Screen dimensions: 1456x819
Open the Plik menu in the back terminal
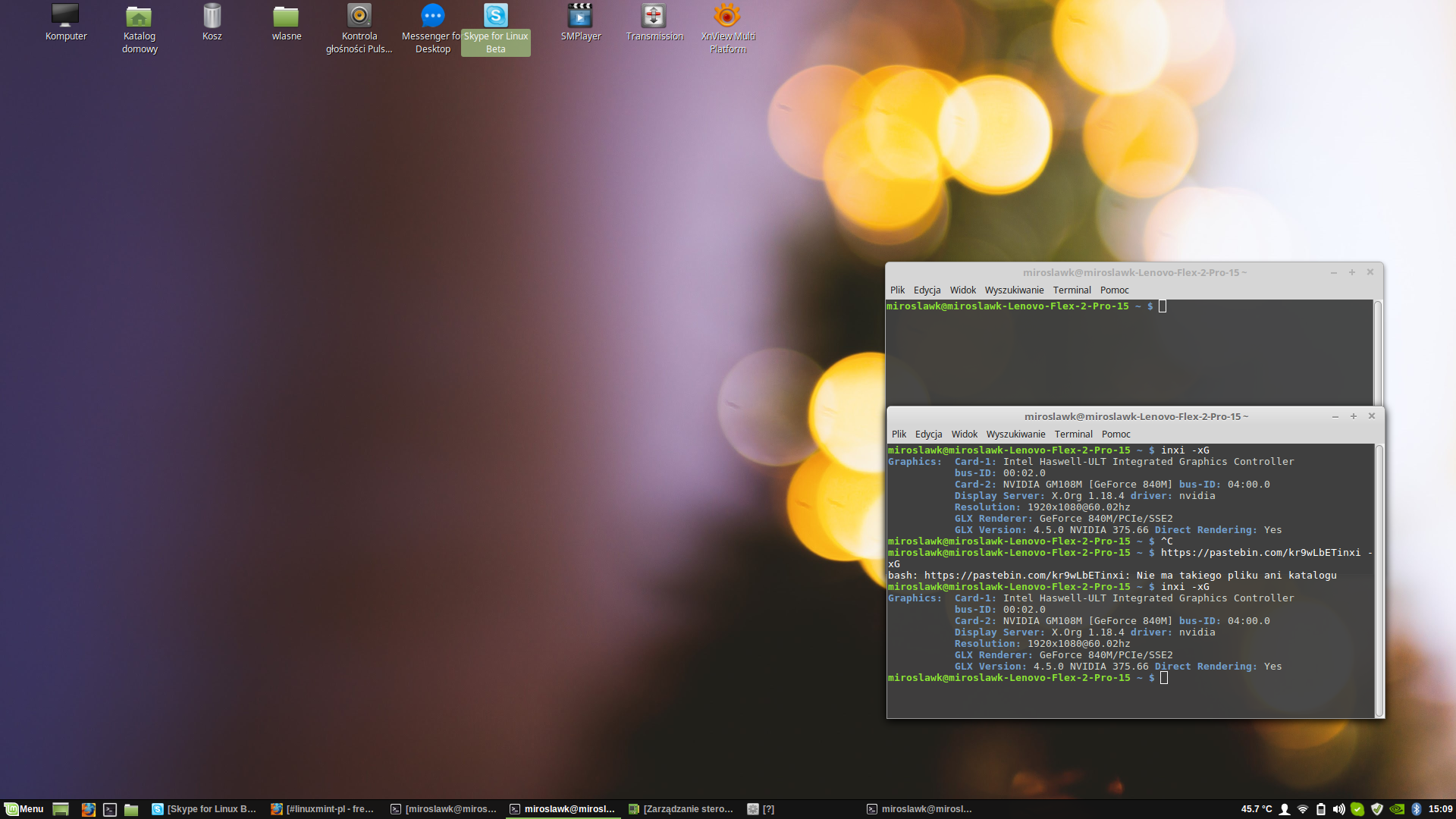(x=897, y=290)
